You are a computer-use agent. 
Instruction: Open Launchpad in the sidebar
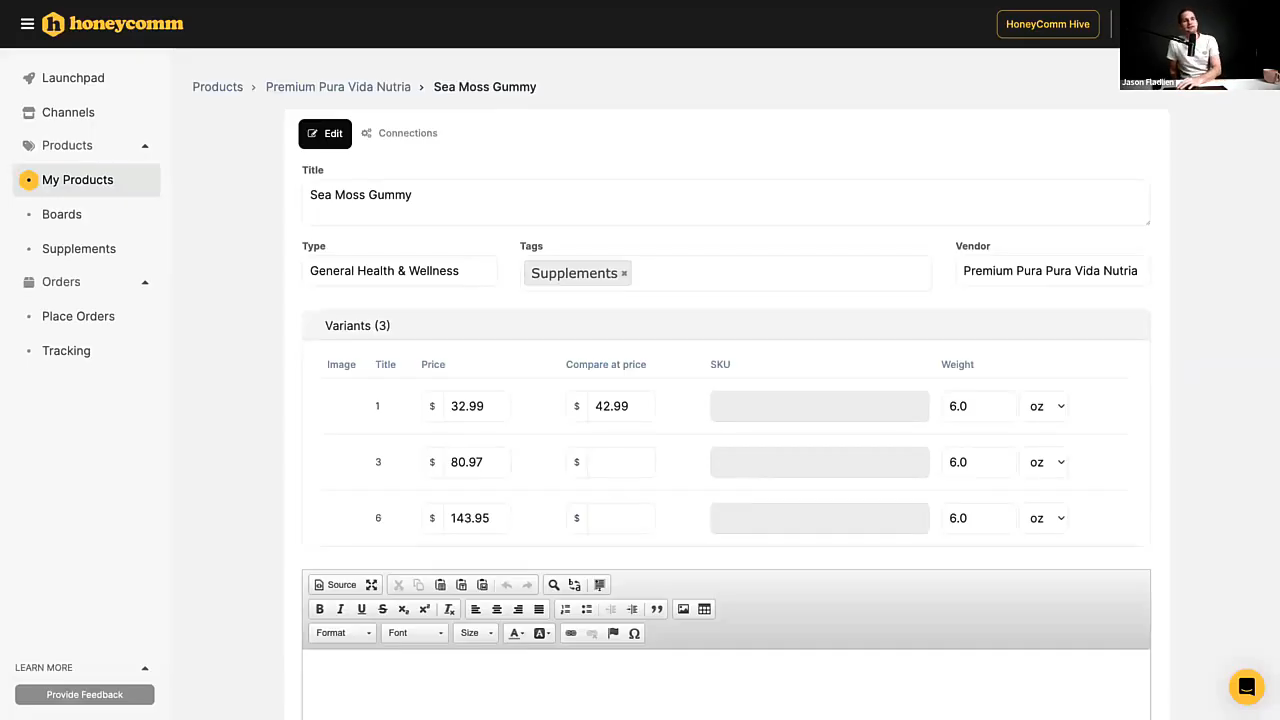[73, 78]
